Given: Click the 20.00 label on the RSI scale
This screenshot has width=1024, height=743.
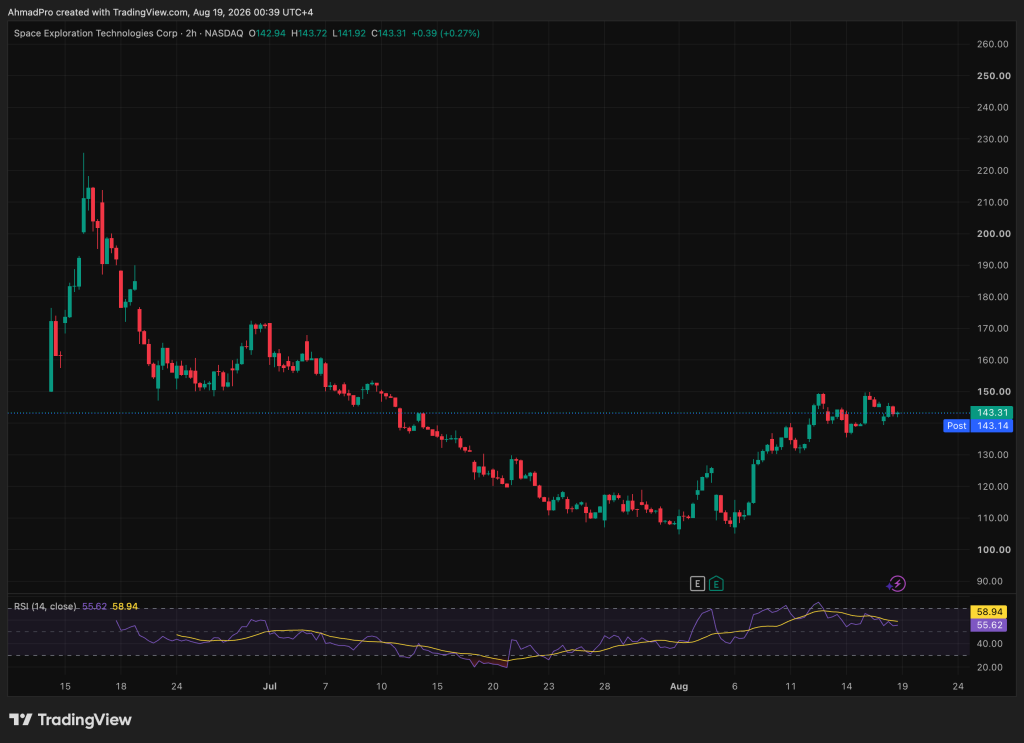Looking at the screenshot, I should point(989,667).
